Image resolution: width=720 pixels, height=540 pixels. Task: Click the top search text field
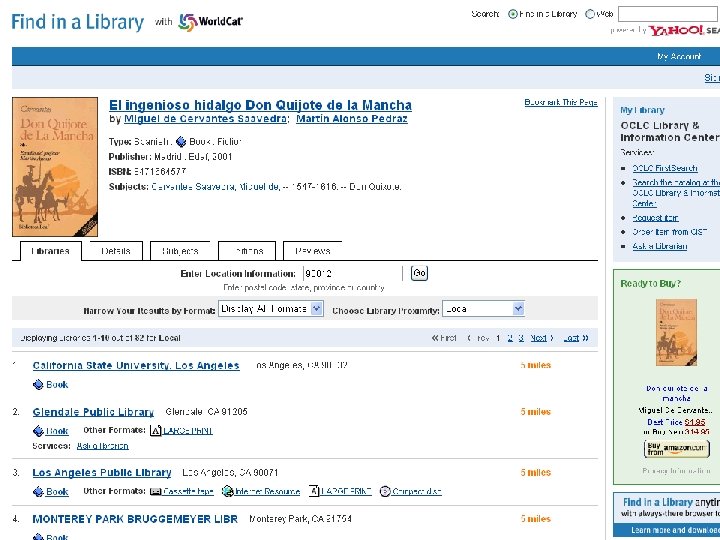pyautogui.click(x=669, y=14)
